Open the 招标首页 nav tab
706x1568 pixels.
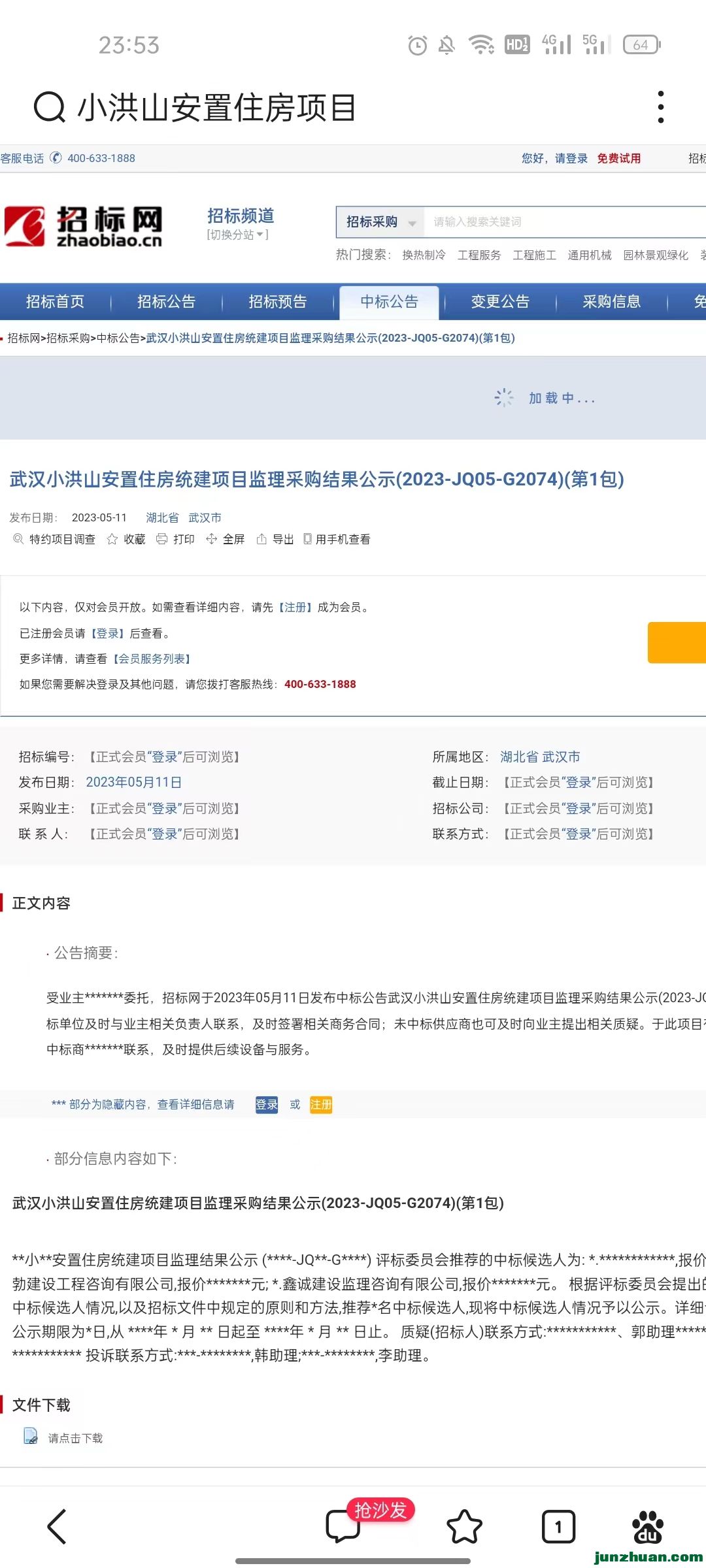56,302
